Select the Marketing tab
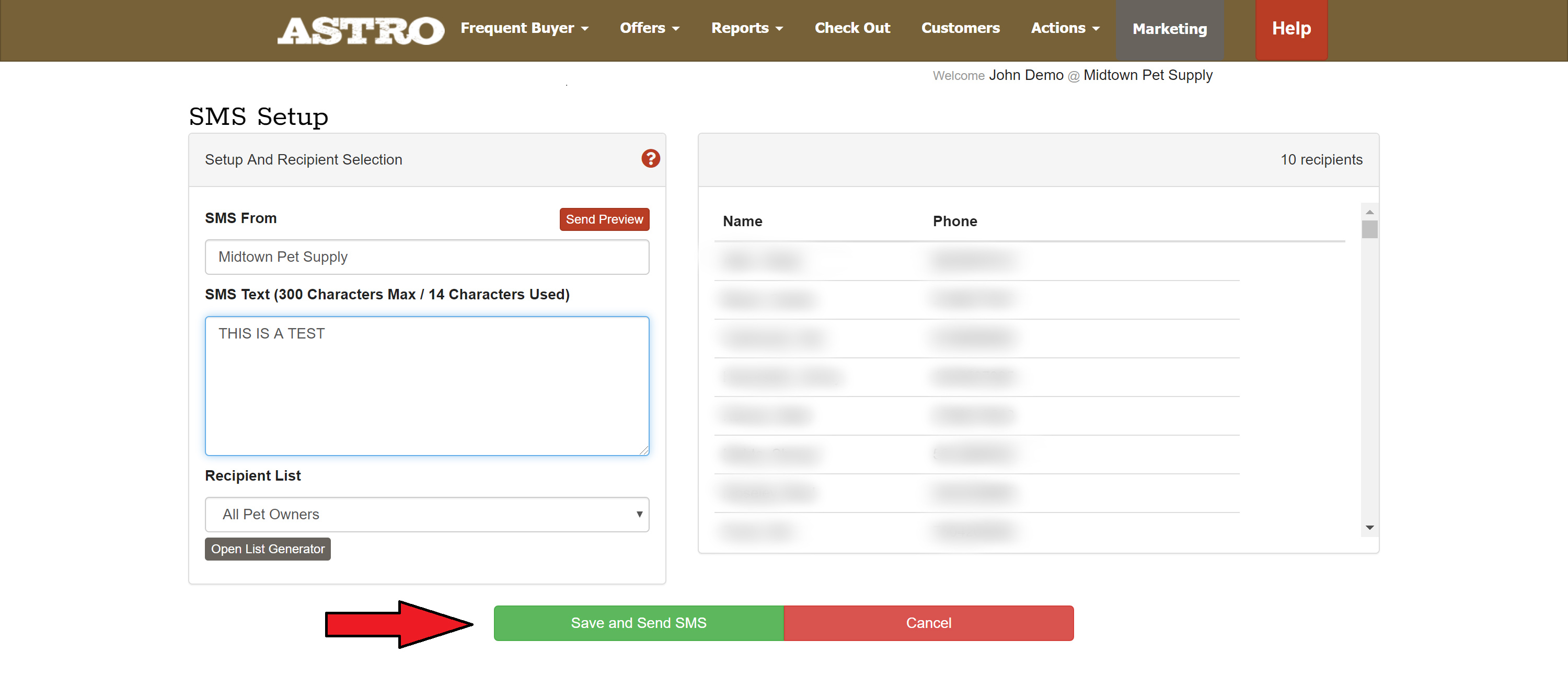Viewport: 1568px width, 699px height. [1169, 29]
